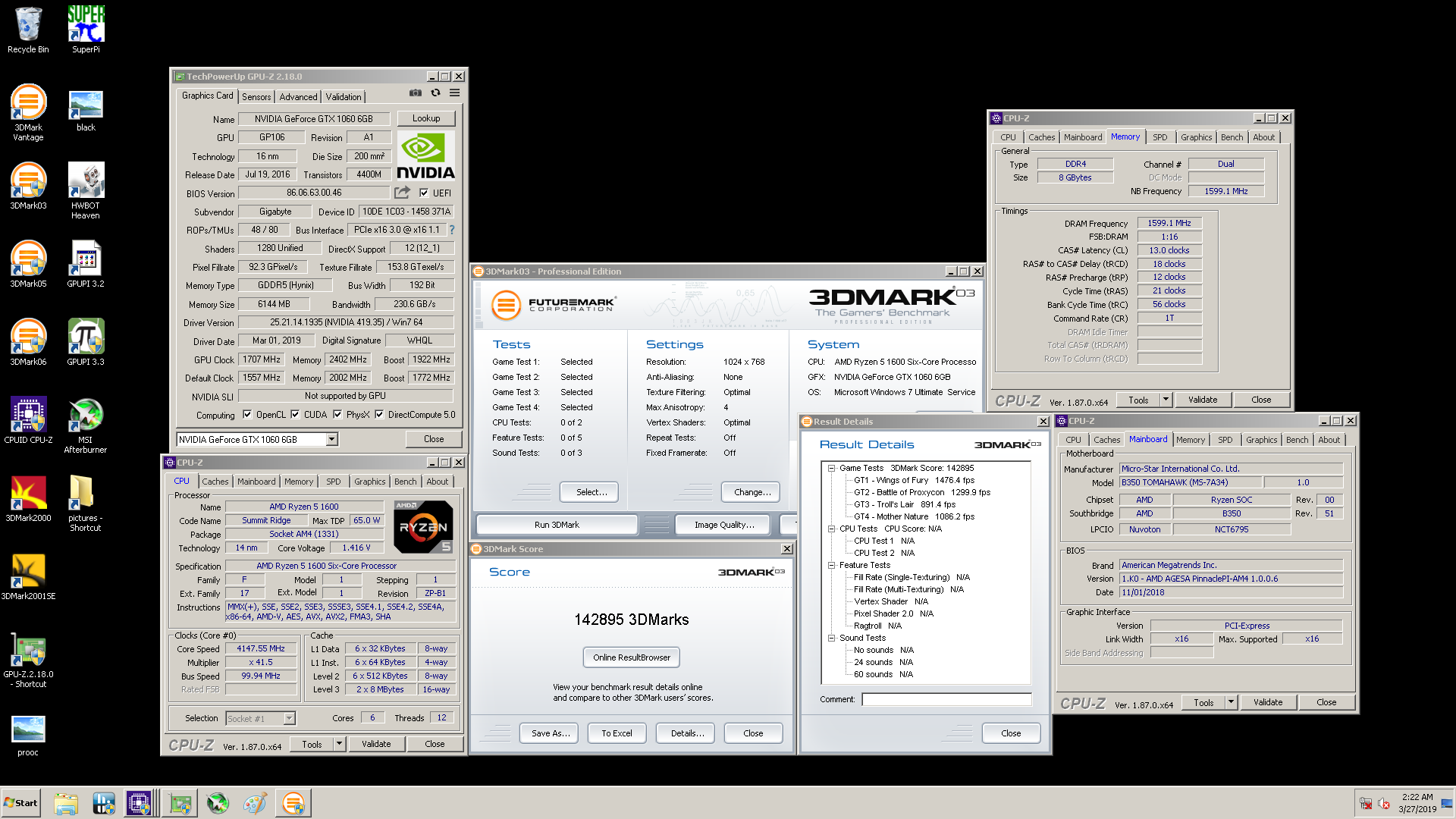Open Tools dropdown arrow in CPU-Z Mainboard window
Image resolution: width=1456 pixels, height=819 pixels.
tap(1231, 702)
